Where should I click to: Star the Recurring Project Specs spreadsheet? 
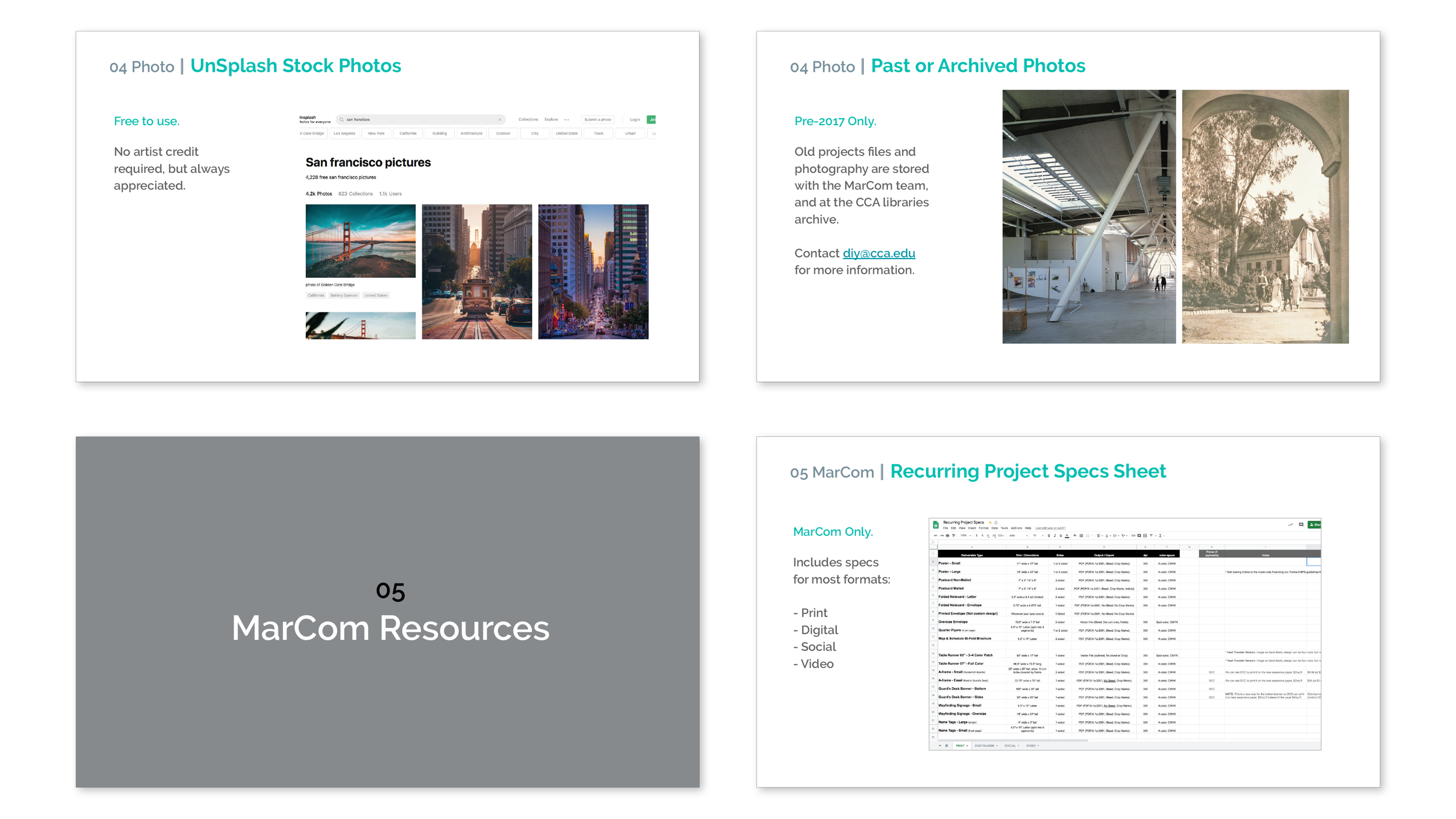click(990, 523)
